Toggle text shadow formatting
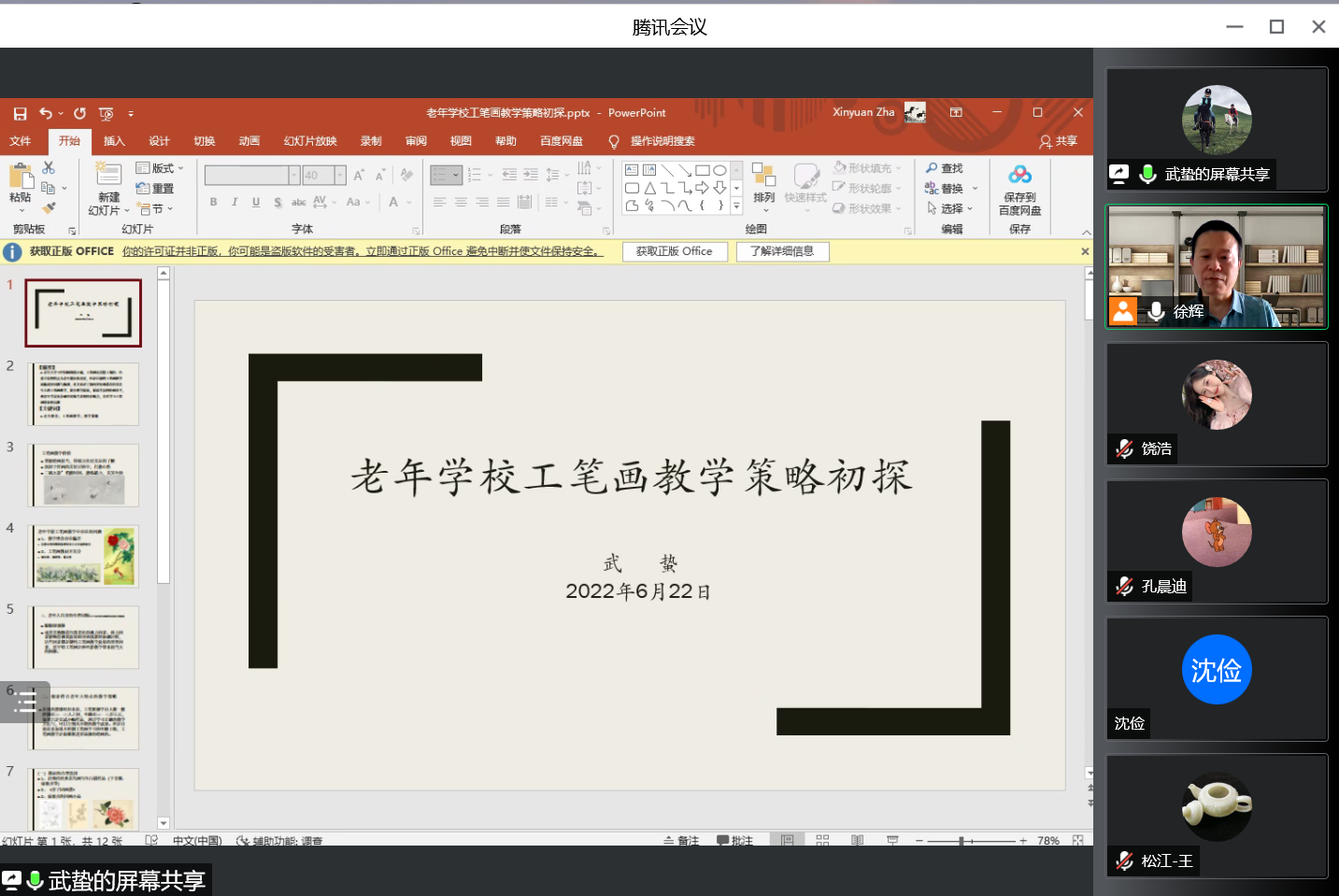Screen dimensions: 1339x896 click(278, 202)
